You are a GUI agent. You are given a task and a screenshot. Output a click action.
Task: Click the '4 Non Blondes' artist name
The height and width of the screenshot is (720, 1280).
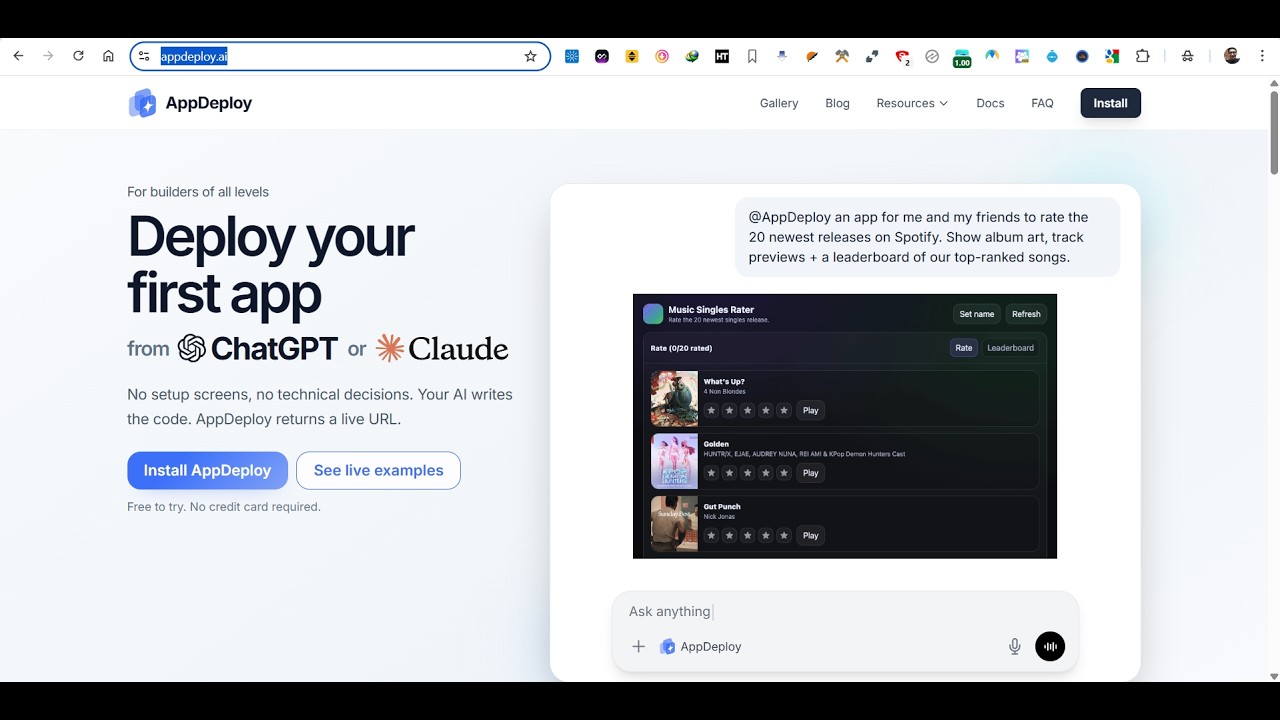pos(724,392)
